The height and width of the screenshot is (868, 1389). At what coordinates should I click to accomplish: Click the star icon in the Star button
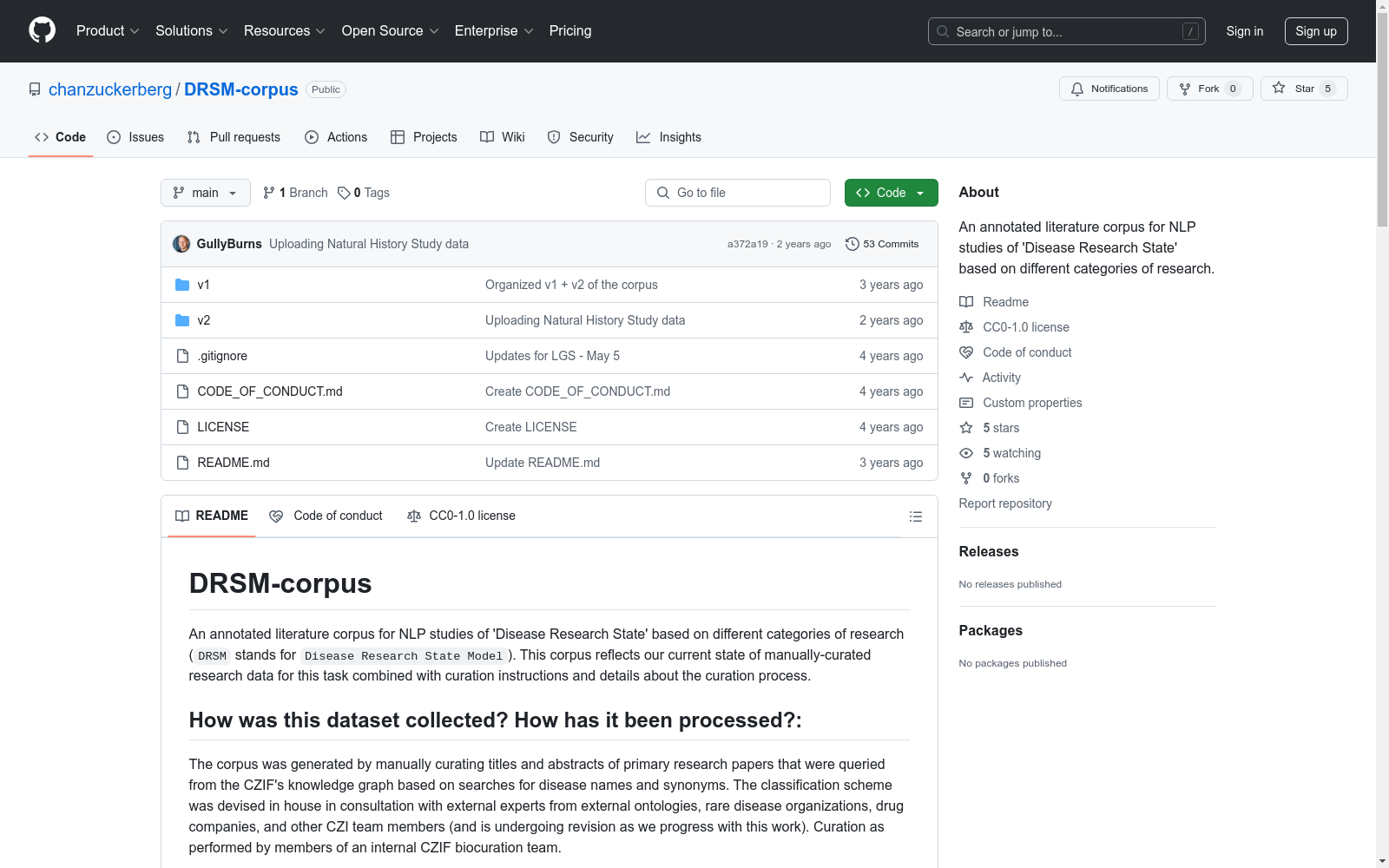(x=1279, y=88)
